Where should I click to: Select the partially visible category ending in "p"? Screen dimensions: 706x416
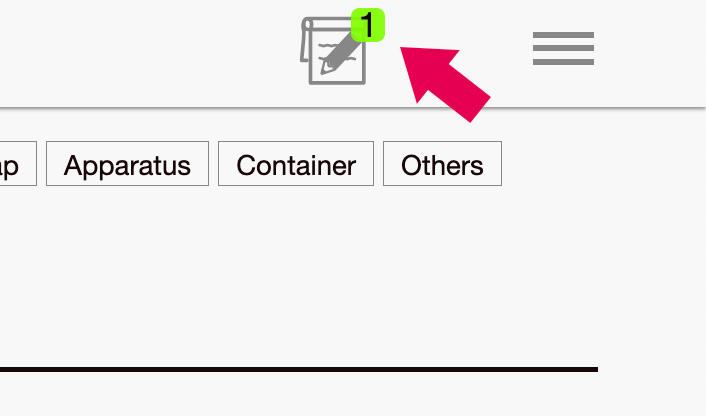pos(18,163)
